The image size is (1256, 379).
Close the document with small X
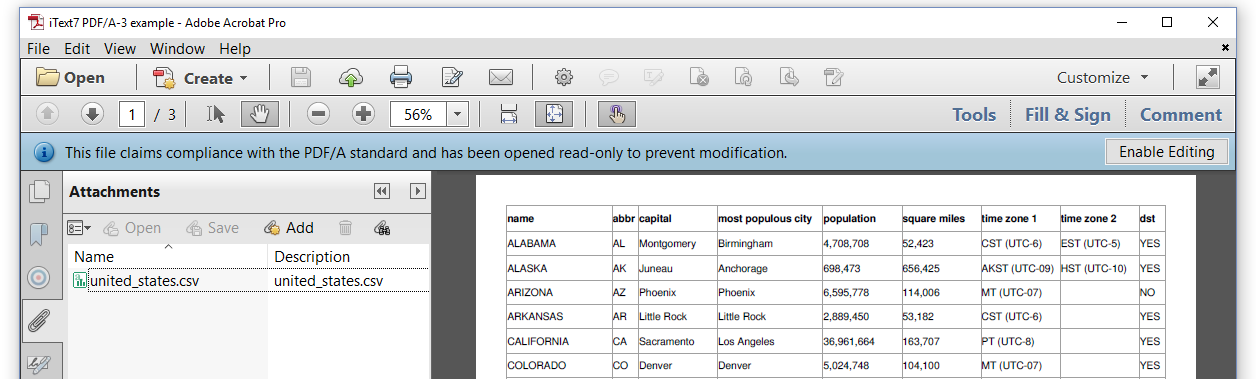click(x=1225, y=48)
